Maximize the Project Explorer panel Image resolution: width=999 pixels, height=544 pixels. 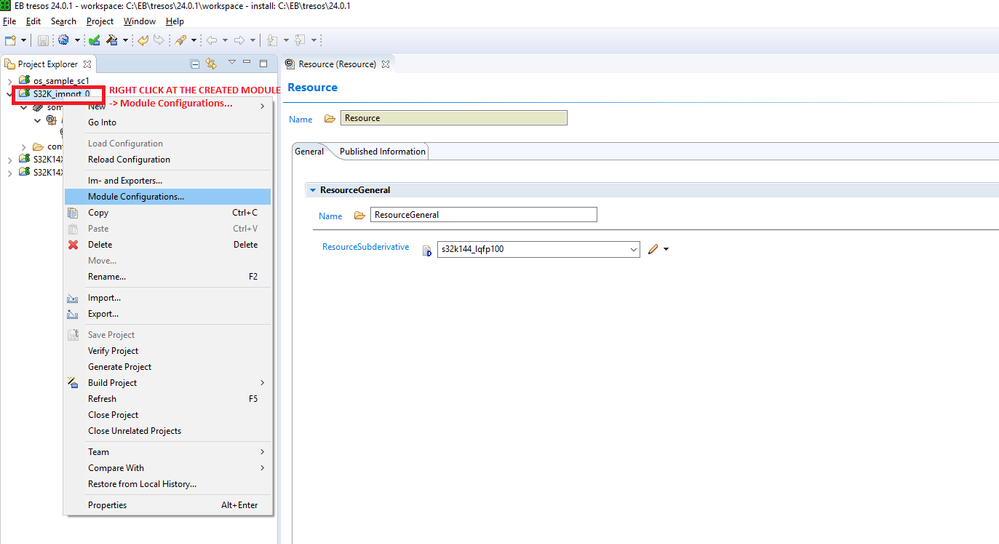263,63
